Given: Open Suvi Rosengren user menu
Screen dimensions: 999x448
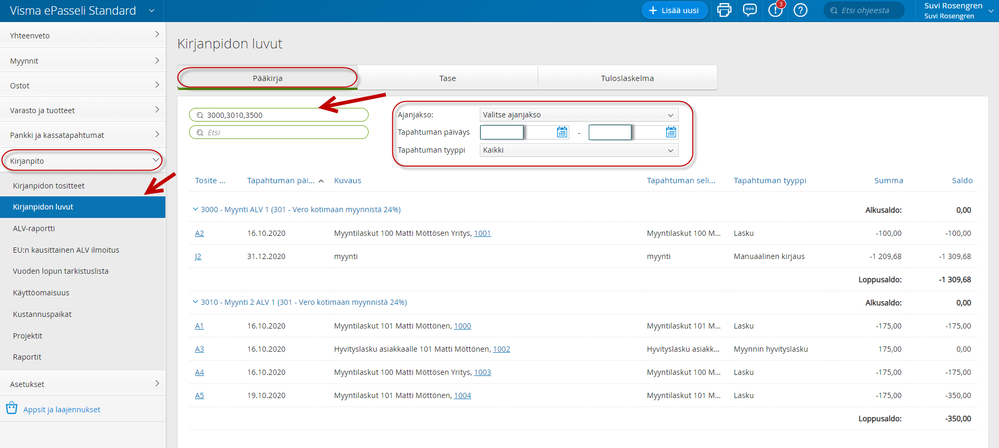Looking at the screenshot, I should (958, 11).
